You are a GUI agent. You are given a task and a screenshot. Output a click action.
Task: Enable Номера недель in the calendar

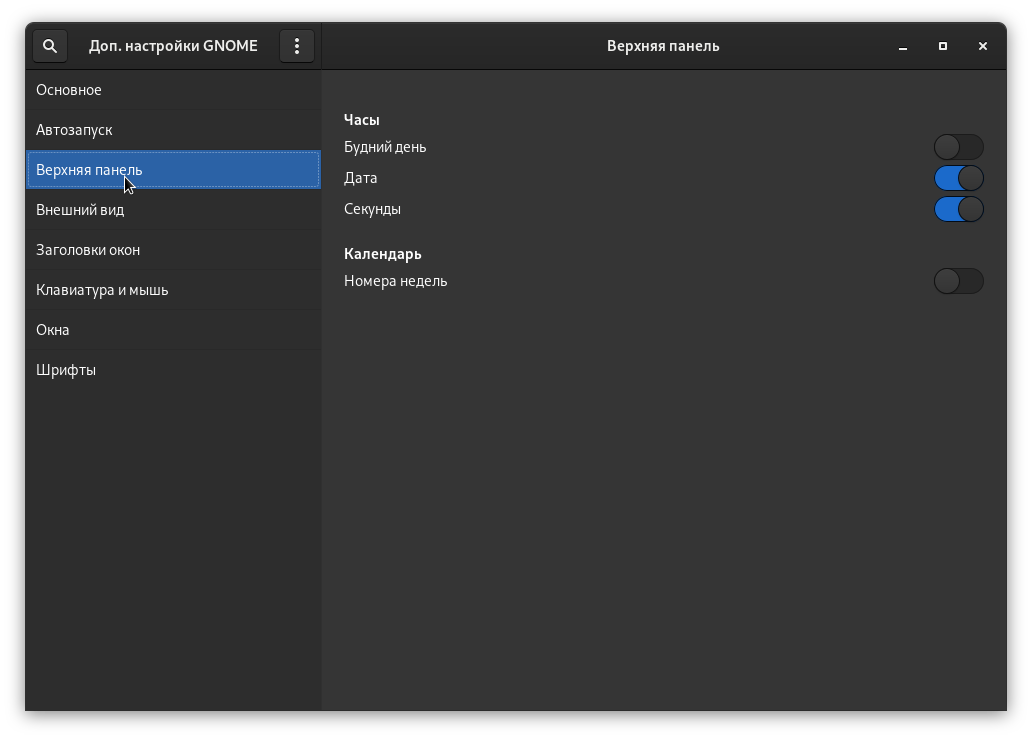tap(958, 281)
